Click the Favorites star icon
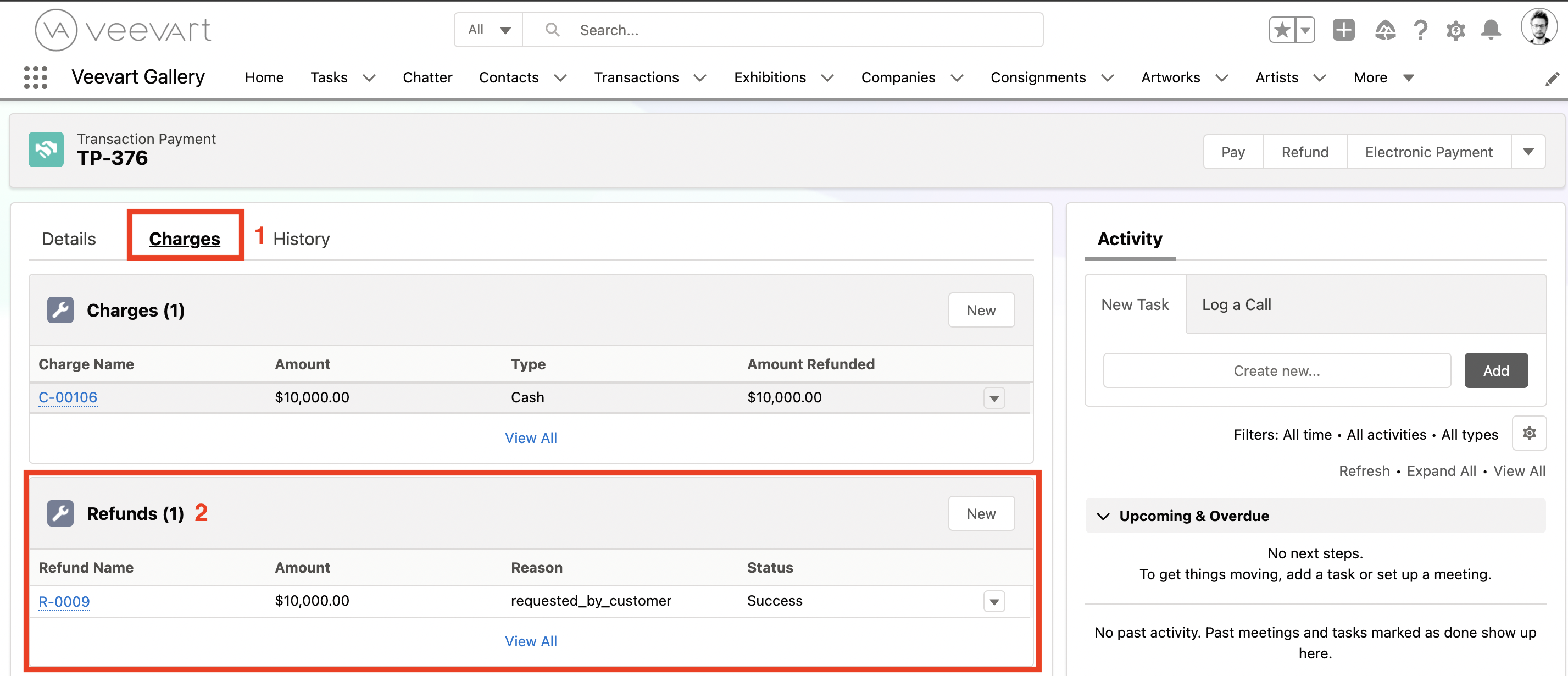The image size is (1568, 676). [x=1282, y=30]
